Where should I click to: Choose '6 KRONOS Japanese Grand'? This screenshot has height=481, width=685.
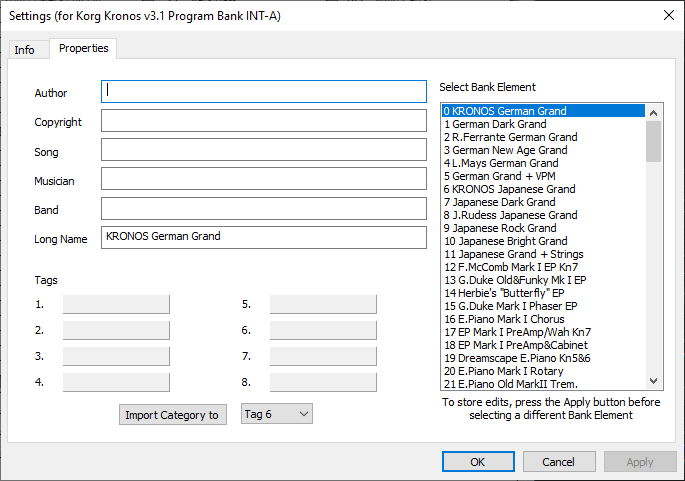543,189
